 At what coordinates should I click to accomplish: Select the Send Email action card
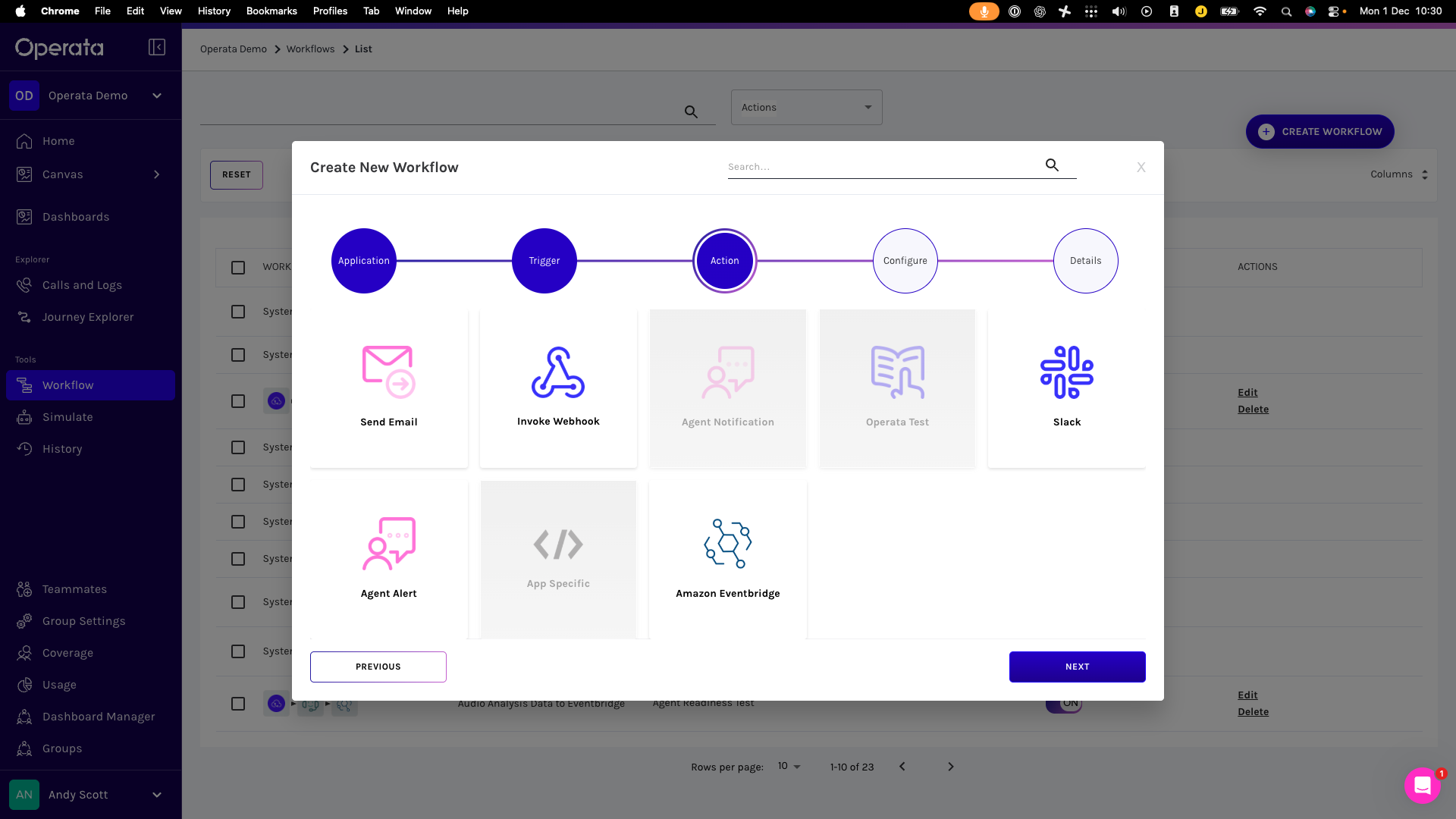click(389, 388)
